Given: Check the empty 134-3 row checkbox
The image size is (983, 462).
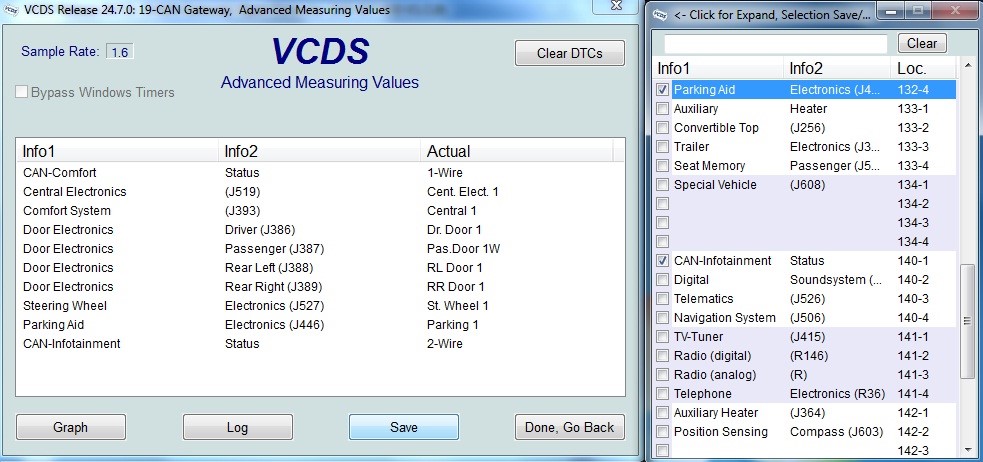Looking at the screenshot, I should (x=663, y=223).
